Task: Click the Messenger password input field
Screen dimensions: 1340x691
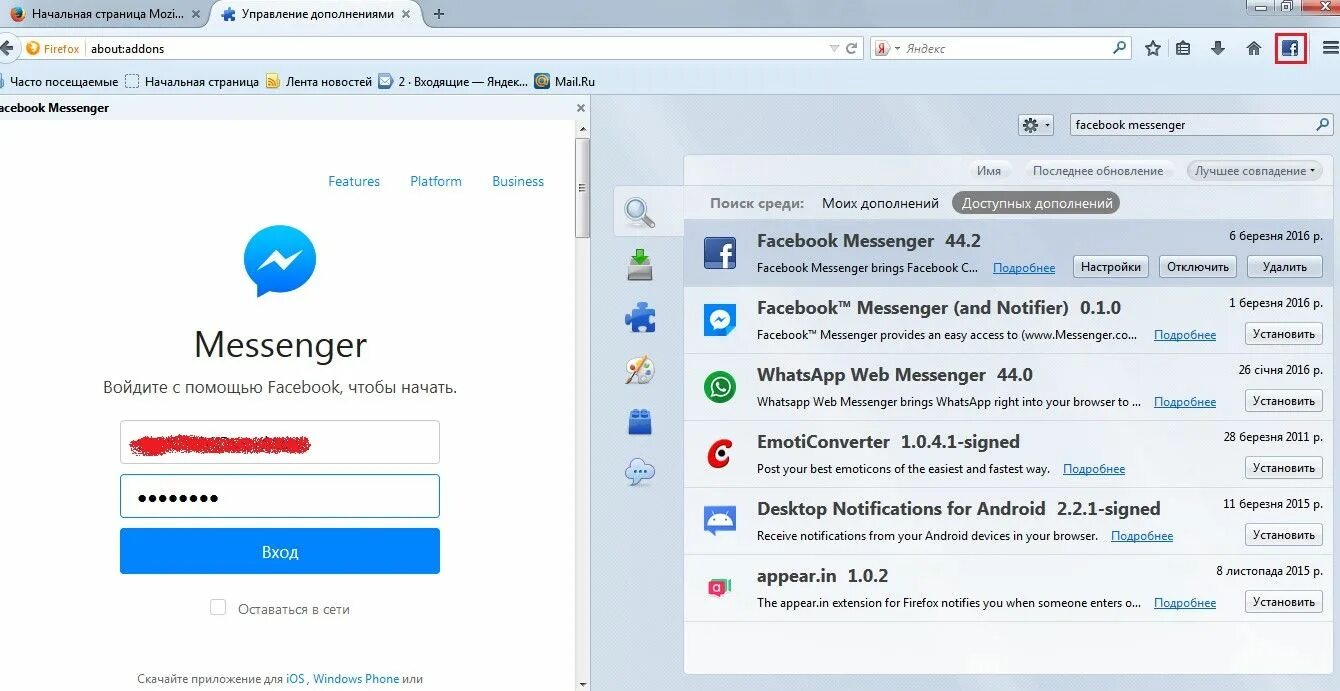Action: click(280, 496)
